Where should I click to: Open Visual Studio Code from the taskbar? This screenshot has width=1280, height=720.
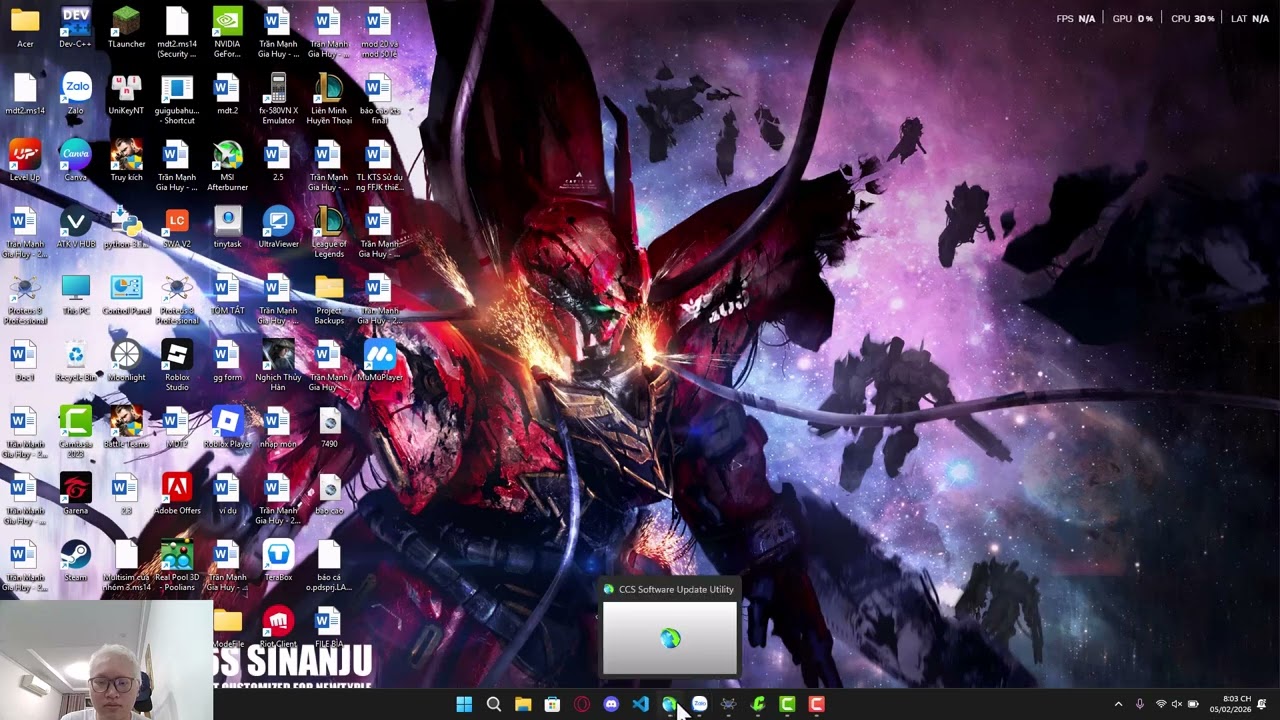click(x=640, y=704)
